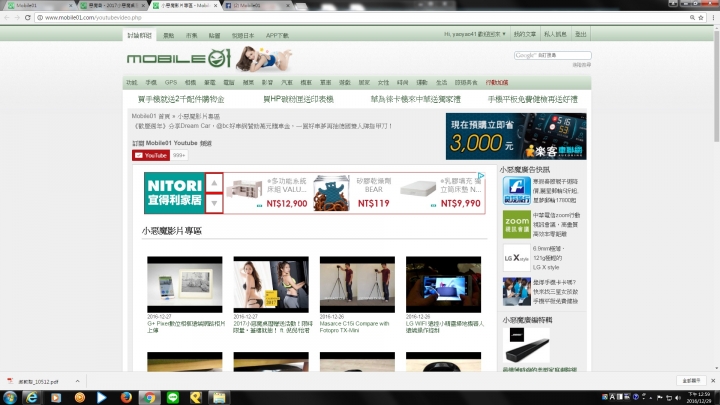Open the 買手機就送2千配件購物金 promo link
Screen dimensions: 720x405
pyautogui.click(x=181, y=99)
